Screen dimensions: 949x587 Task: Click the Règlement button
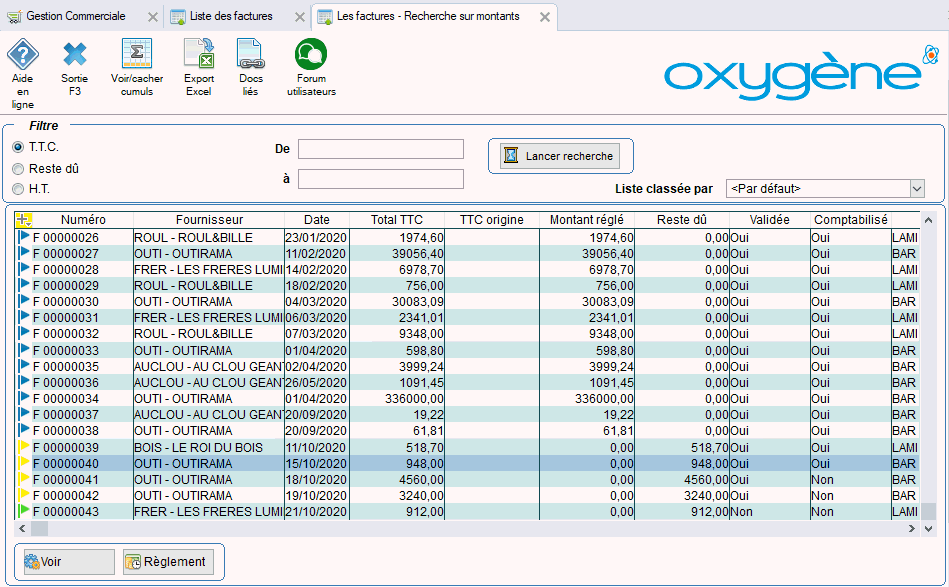point(167,562)
